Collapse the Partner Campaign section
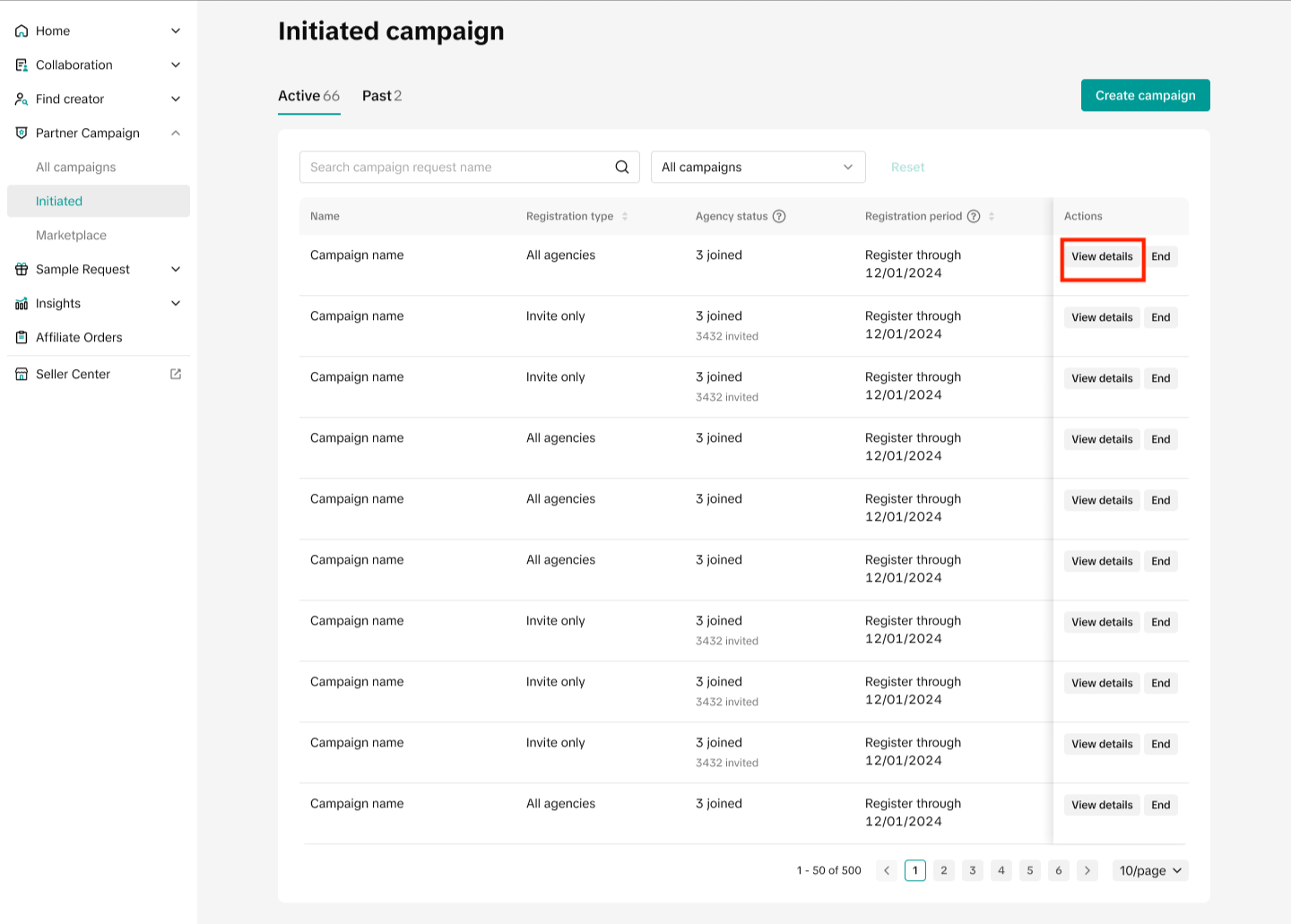Screen dimensions: 1291x924 coord(176,133)
